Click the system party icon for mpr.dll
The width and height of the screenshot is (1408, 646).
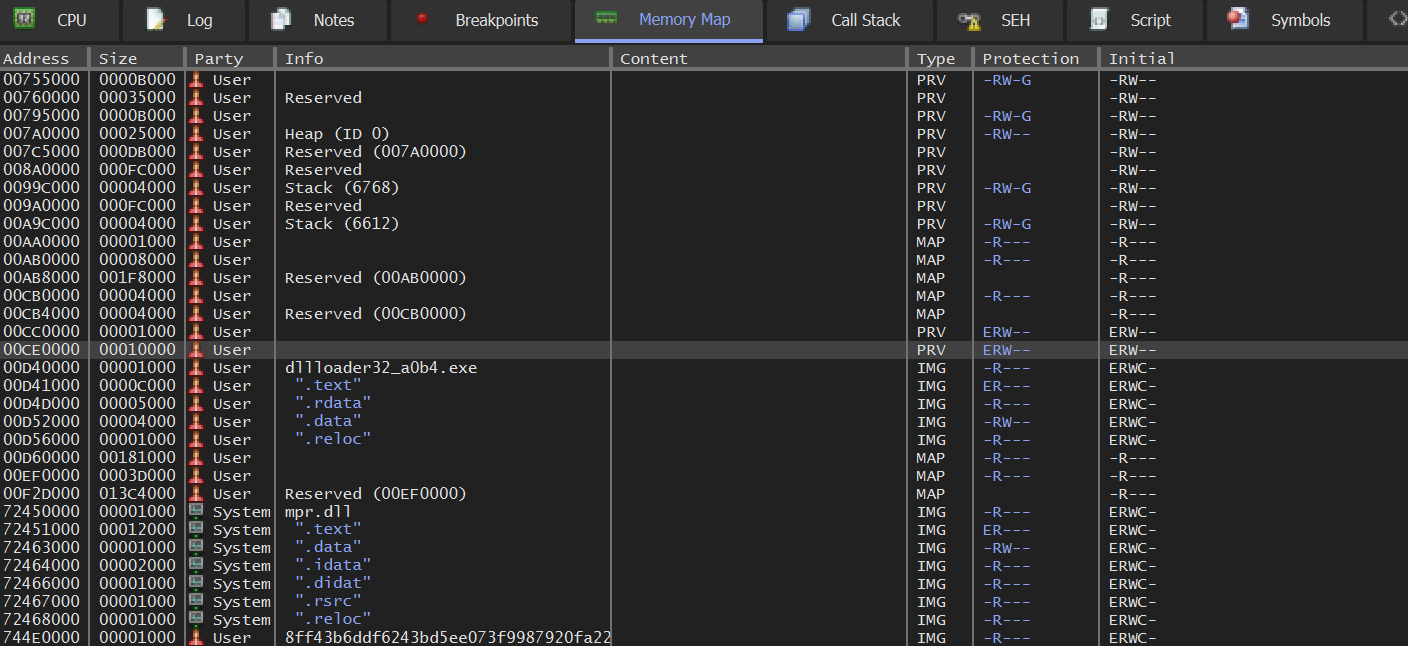pos(196,512)
